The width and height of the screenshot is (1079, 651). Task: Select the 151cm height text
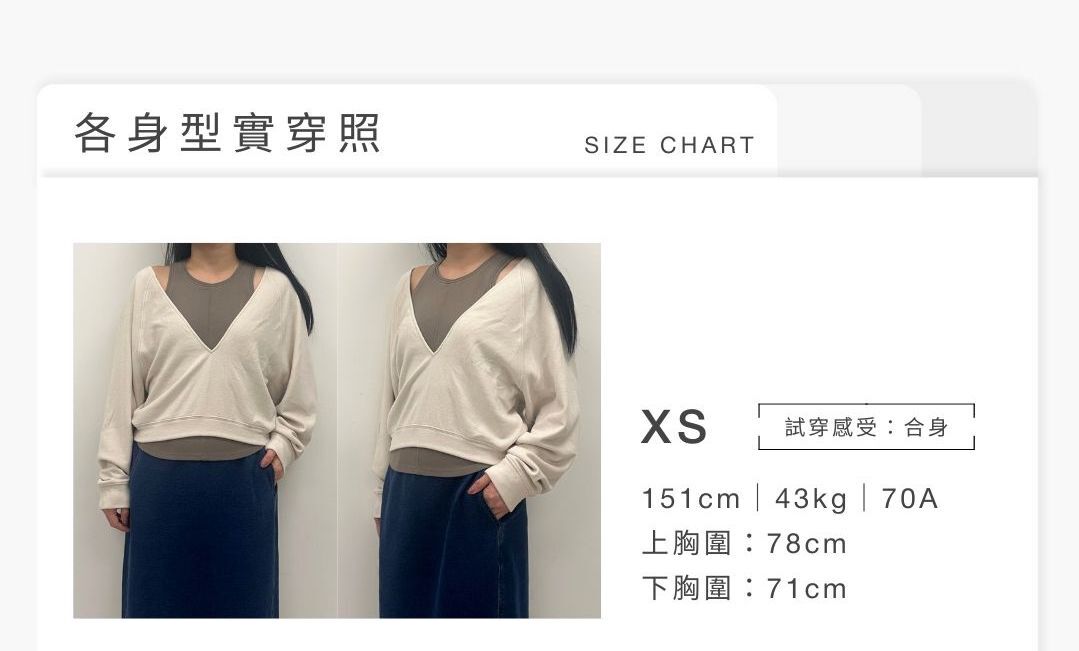[690, 498]
